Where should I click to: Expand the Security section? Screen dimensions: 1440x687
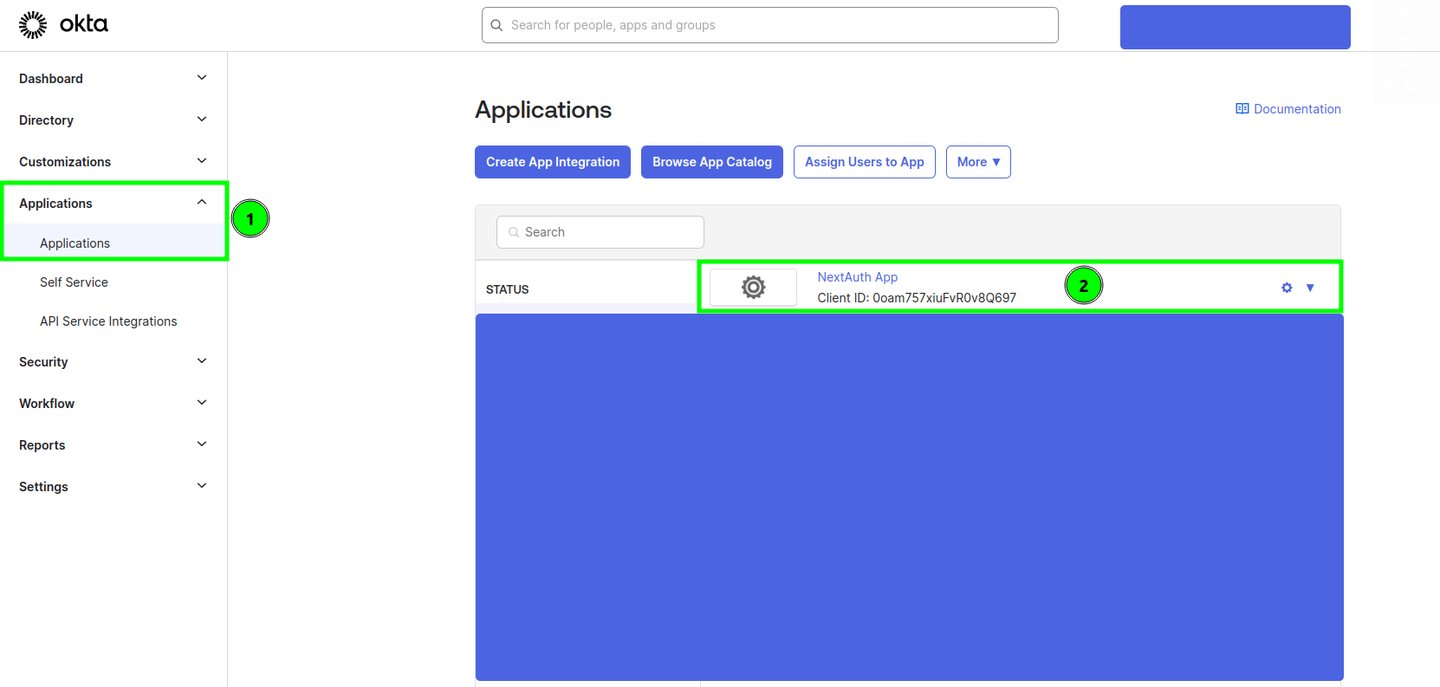201,361
